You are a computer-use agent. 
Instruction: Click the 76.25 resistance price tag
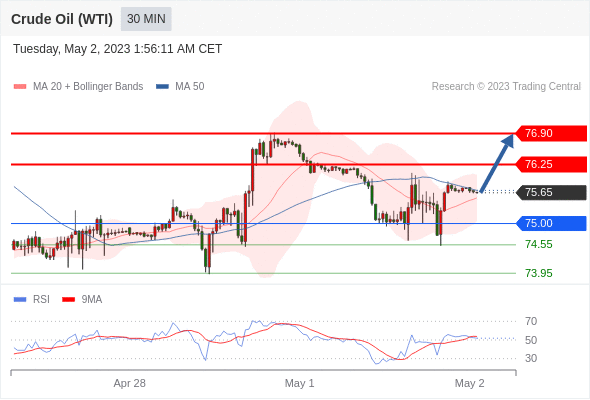(x=551, y=164)
